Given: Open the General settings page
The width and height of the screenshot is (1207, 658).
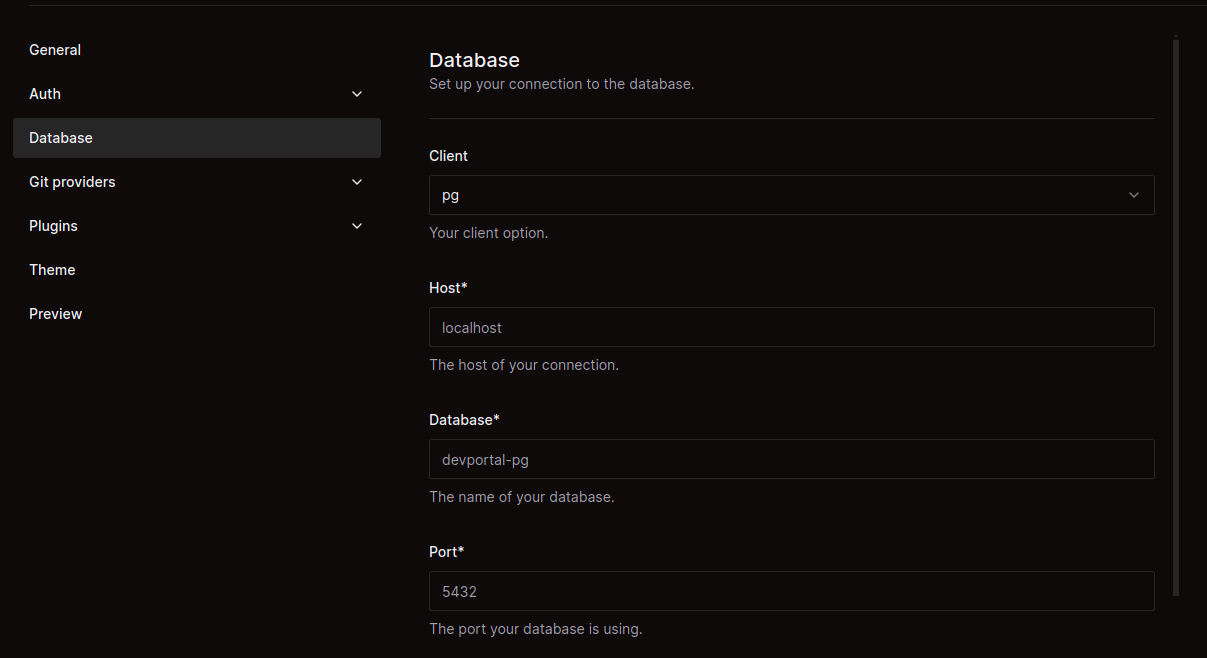Looking at the screenshot, I should [x=55, y=50].
